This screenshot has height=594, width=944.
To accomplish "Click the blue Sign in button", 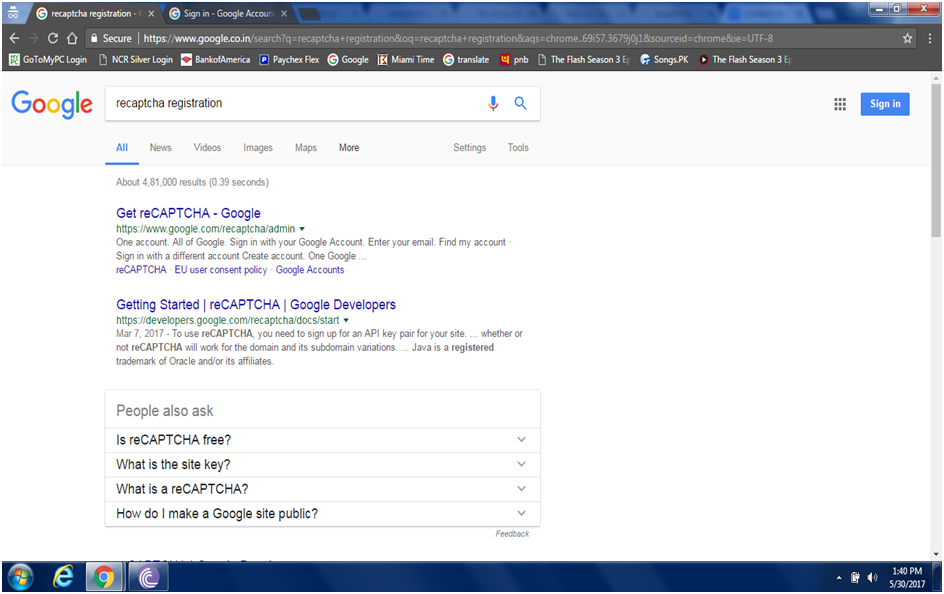I will point(884,104).
